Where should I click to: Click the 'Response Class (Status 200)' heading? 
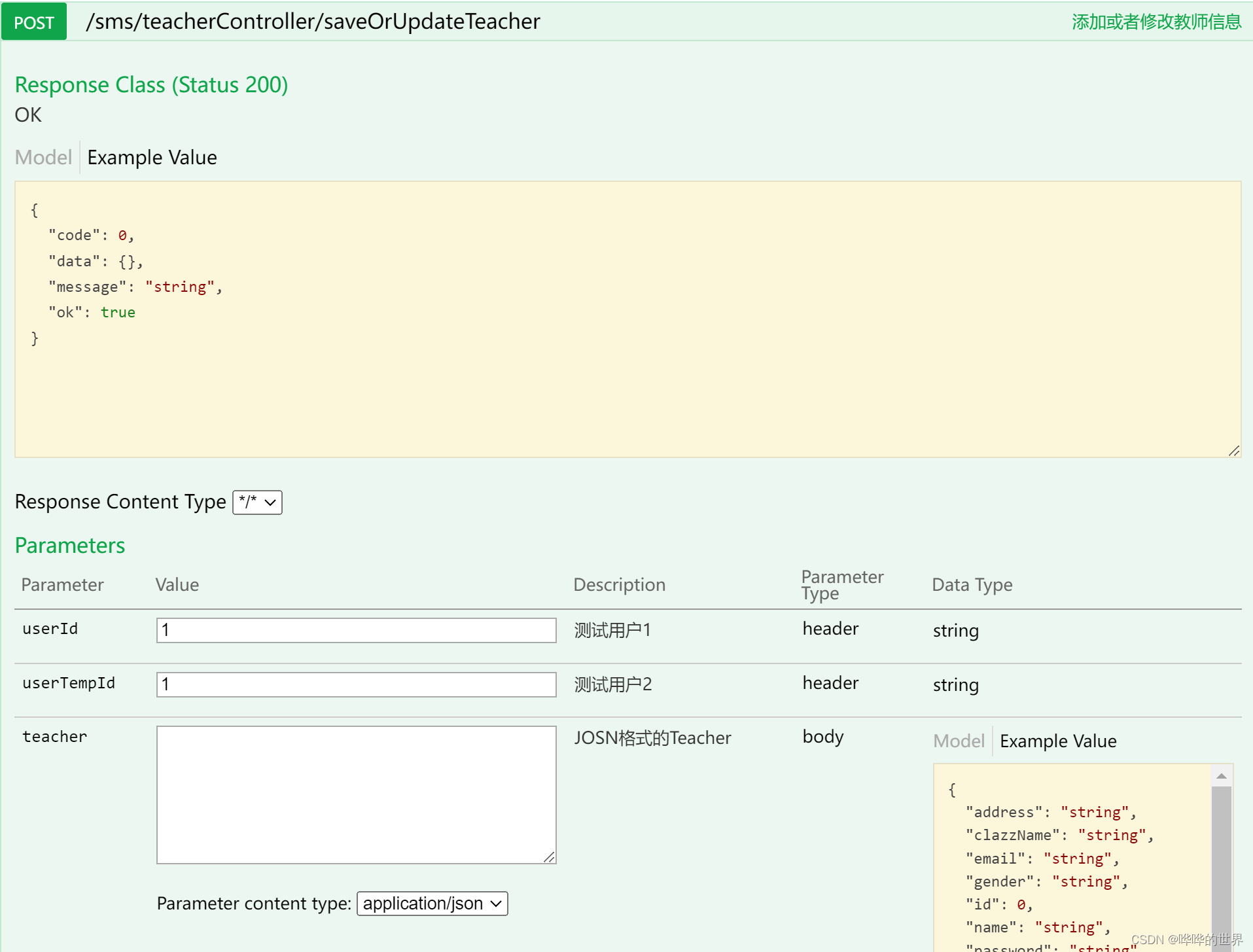[x=151, y=85]
